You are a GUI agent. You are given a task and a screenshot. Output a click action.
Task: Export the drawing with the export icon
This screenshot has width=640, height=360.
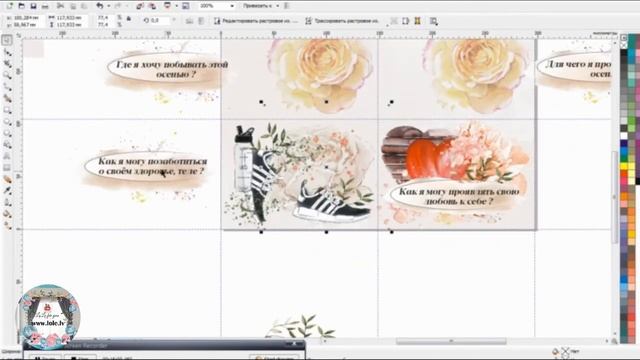[152, 6]
